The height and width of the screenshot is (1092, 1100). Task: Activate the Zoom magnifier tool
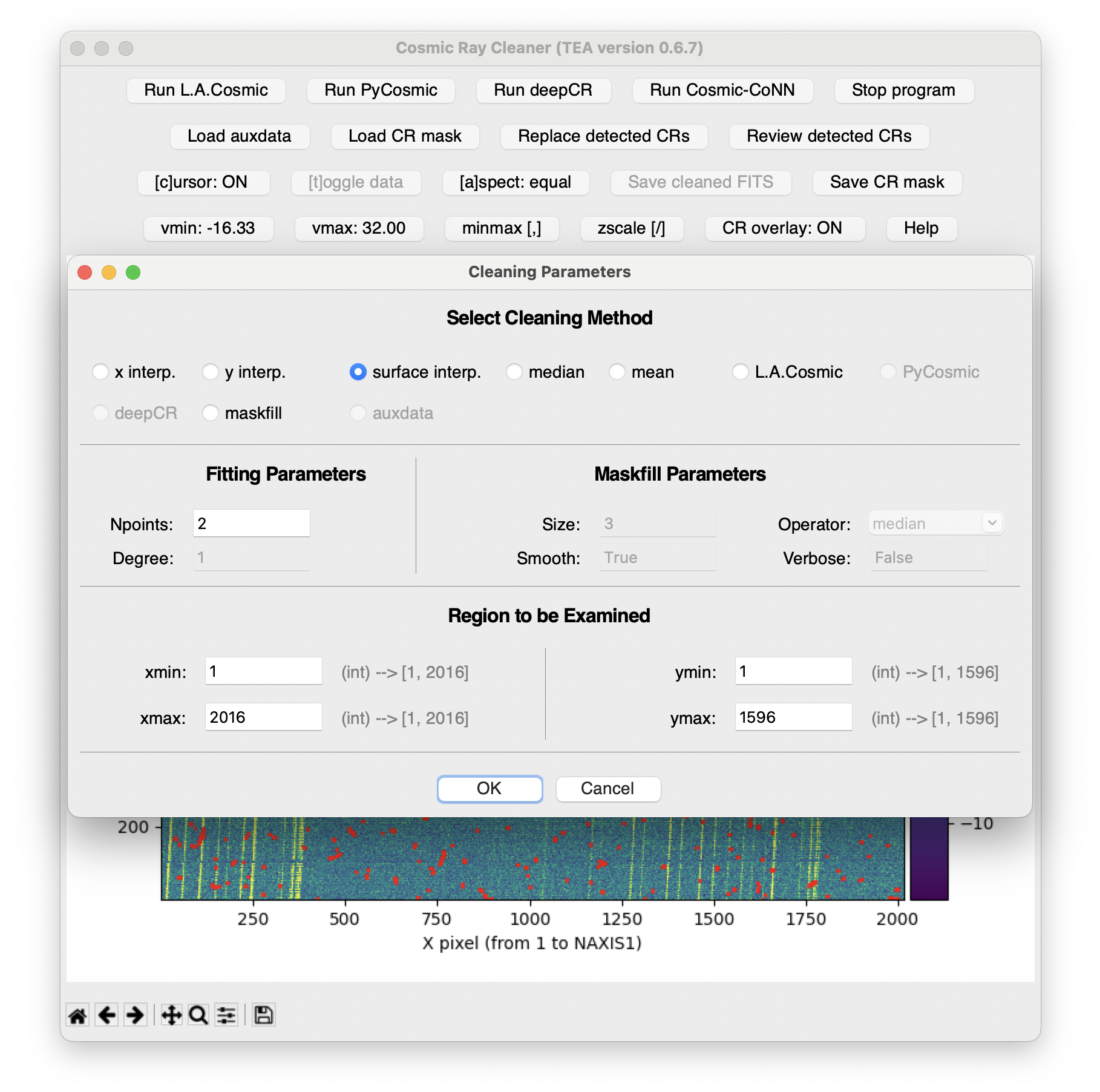[x=198, y=1015]
